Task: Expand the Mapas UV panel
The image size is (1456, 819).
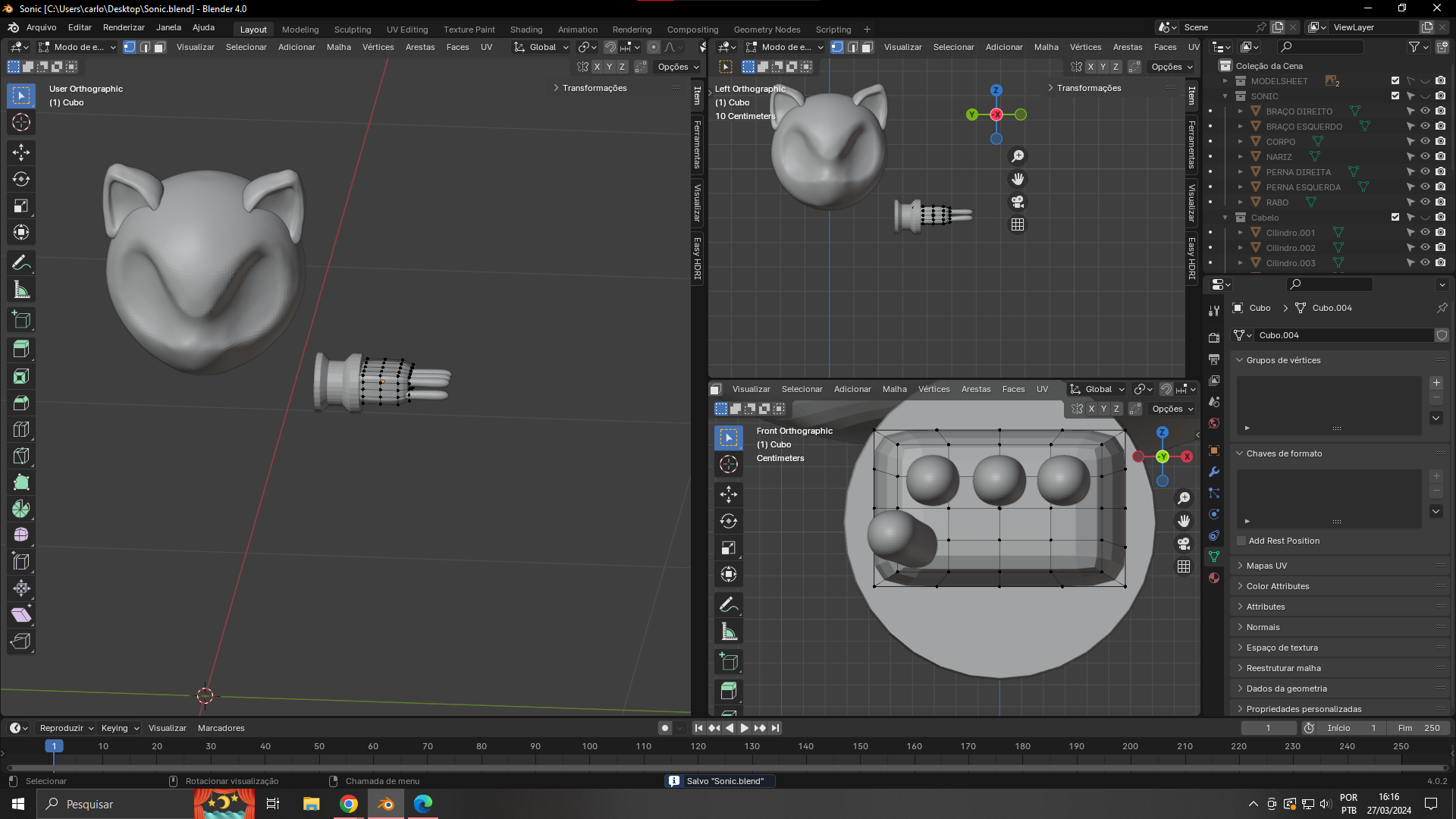Action: (1266, 566)
